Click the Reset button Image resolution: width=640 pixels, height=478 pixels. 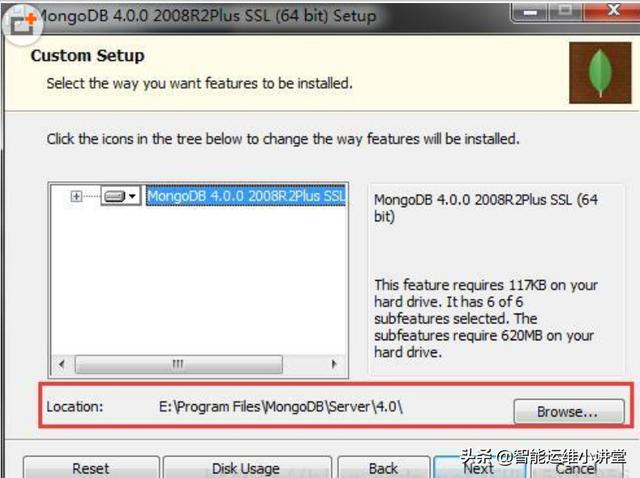91,468
